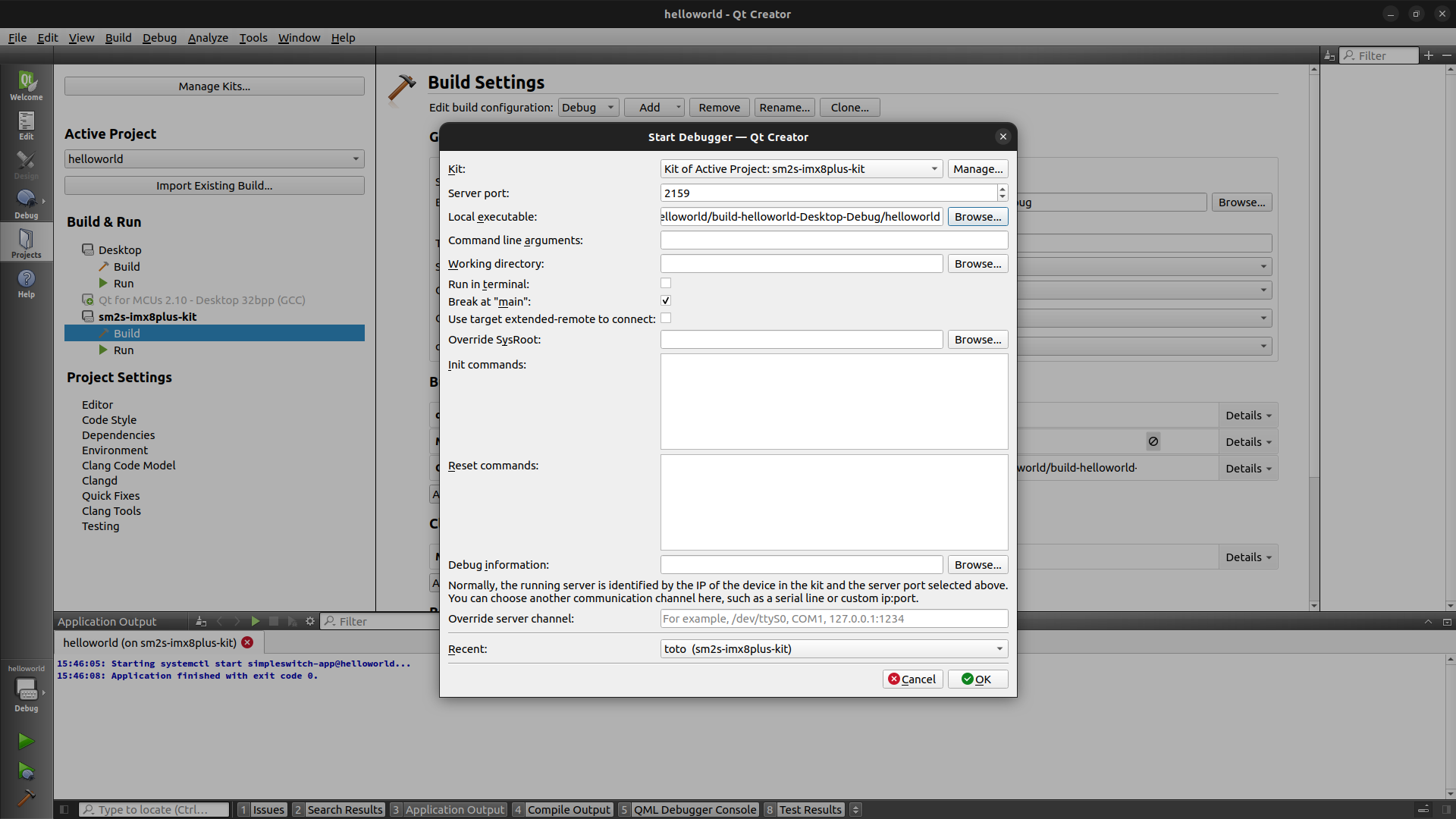Open the Active Project helloworld dropdown
This screenshot has height=819, width=1456.
(x=214, y=159)
